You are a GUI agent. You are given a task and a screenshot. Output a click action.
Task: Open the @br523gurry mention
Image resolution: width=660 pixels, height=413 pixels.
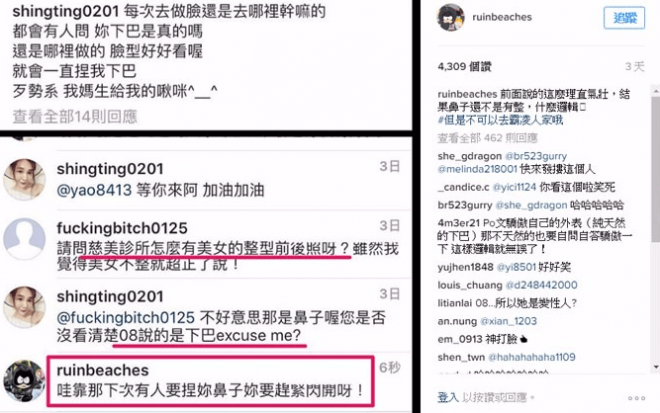tap(536, 156)
